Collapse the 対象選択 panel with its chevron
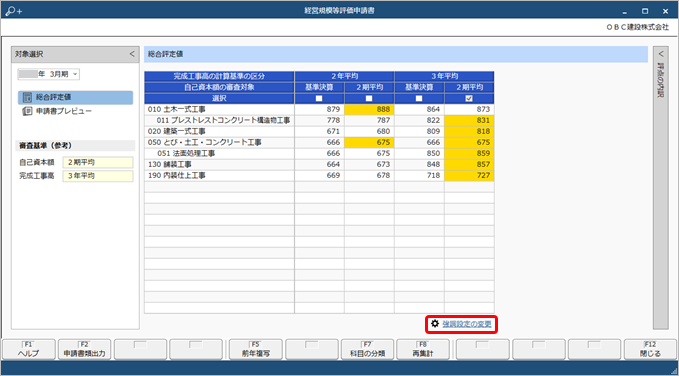Viewport: 679px width, 376px height. coord(132,54)
